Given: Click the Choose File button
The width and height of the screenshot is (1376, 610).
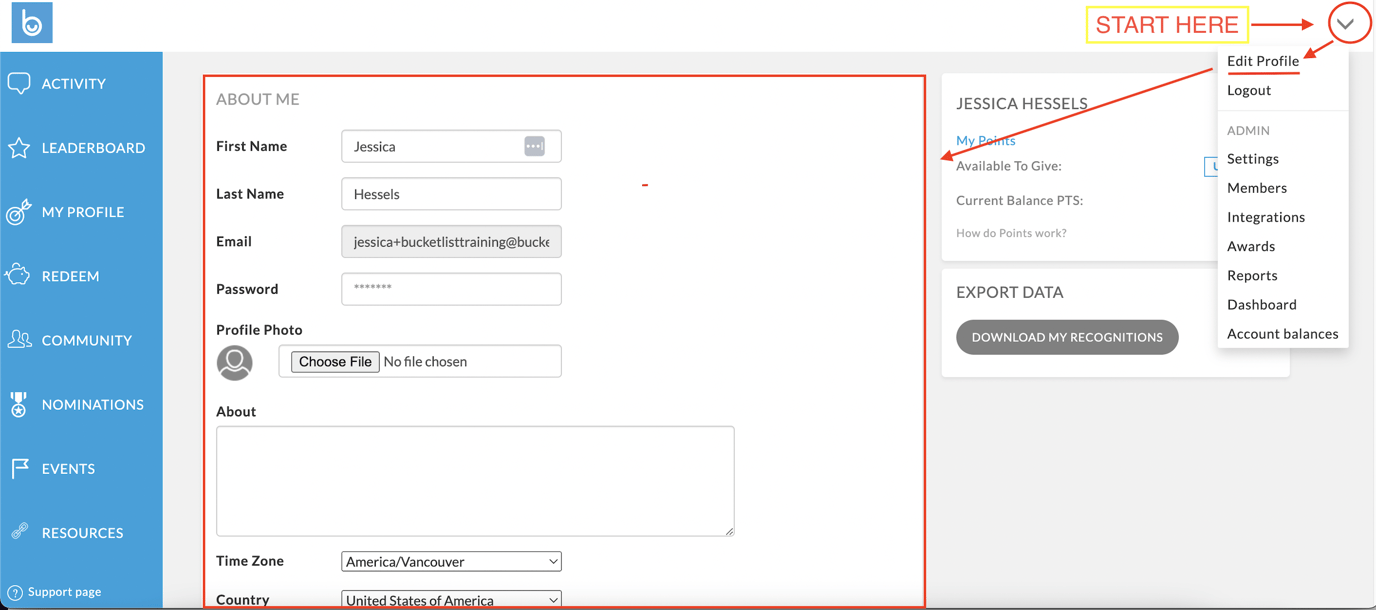Looking at the screenshot, I should 335,362.
